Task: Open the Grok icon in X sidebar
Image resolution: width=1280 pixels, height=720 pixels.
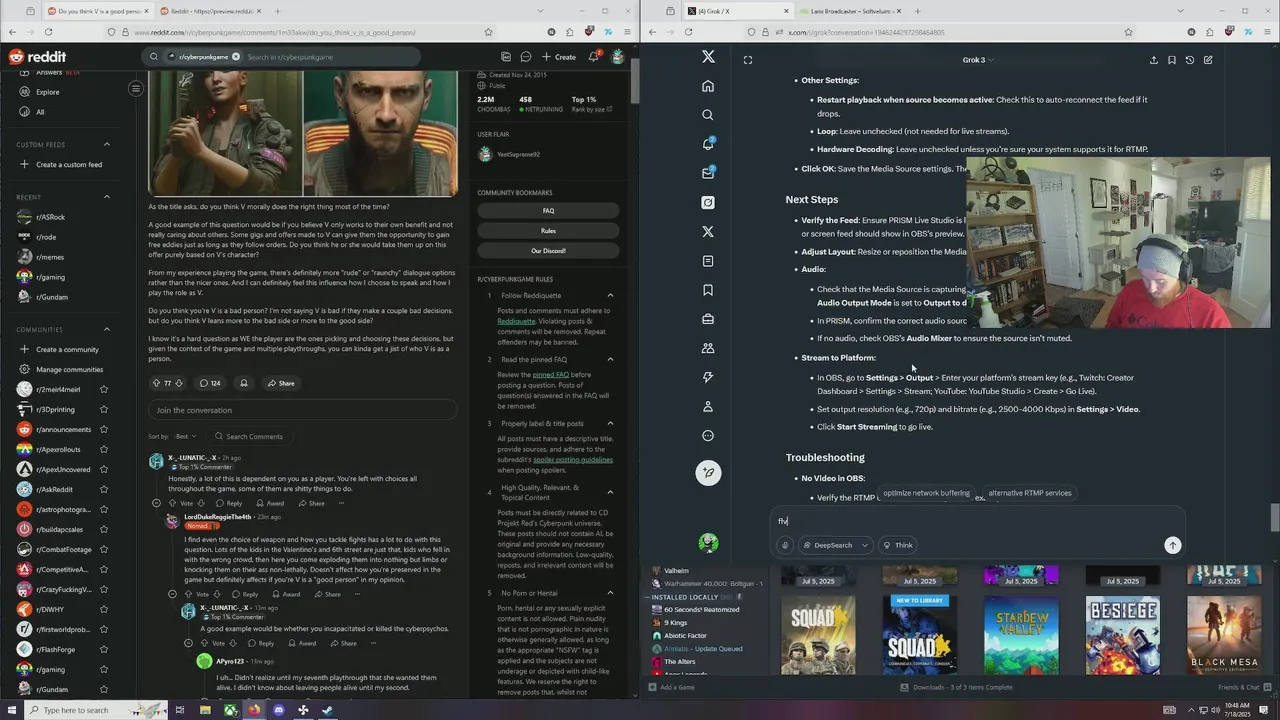Action: click(x=708, y=202)
